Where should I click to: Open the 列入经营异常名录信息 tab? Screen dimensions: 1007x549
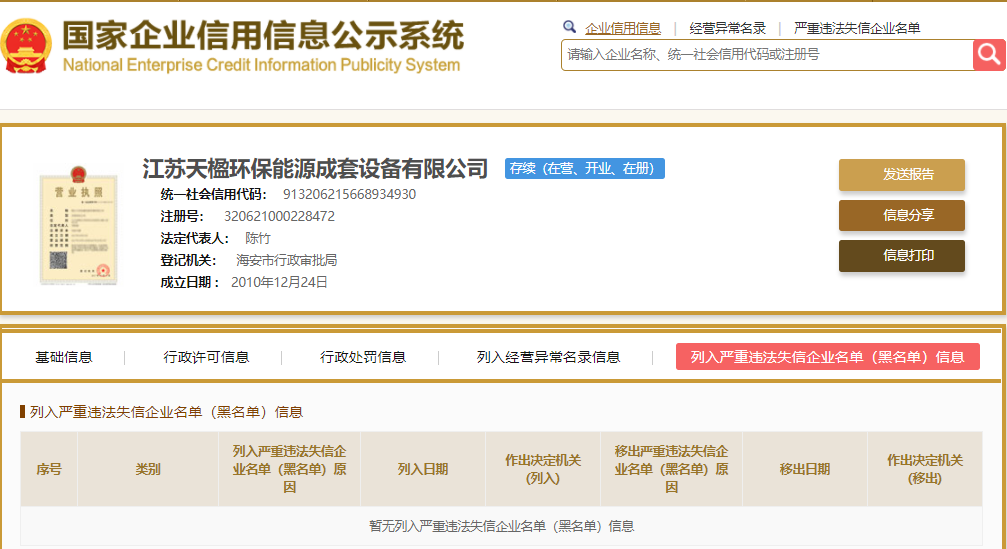click(548, 357)
